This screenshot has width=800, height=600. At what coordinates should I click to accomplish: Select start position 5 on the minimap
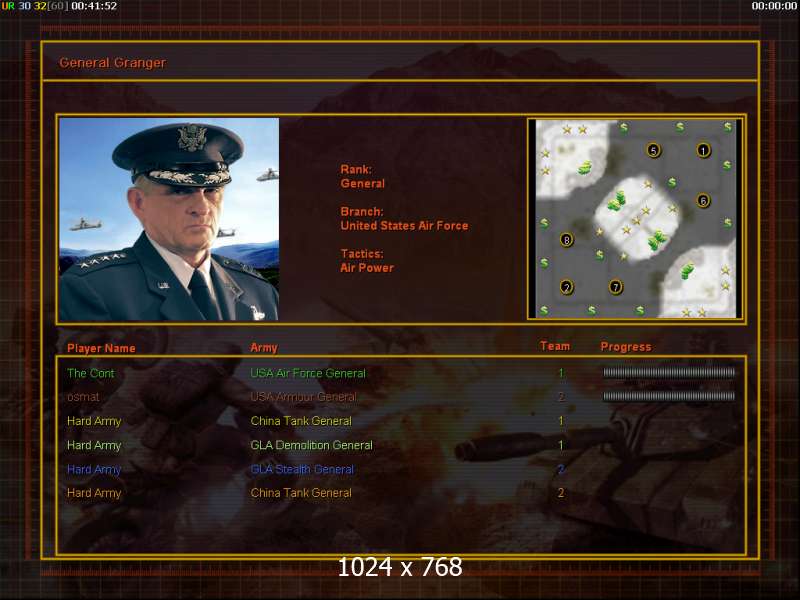[654, 151]
